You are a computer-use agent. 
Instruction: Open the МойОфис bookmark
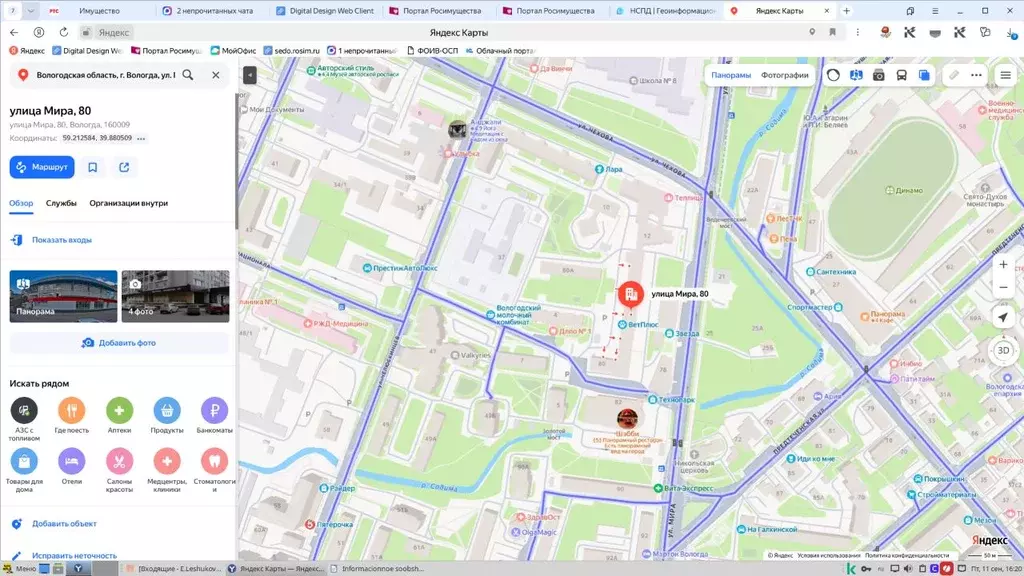pyautogui.click(x=233, y=50)
